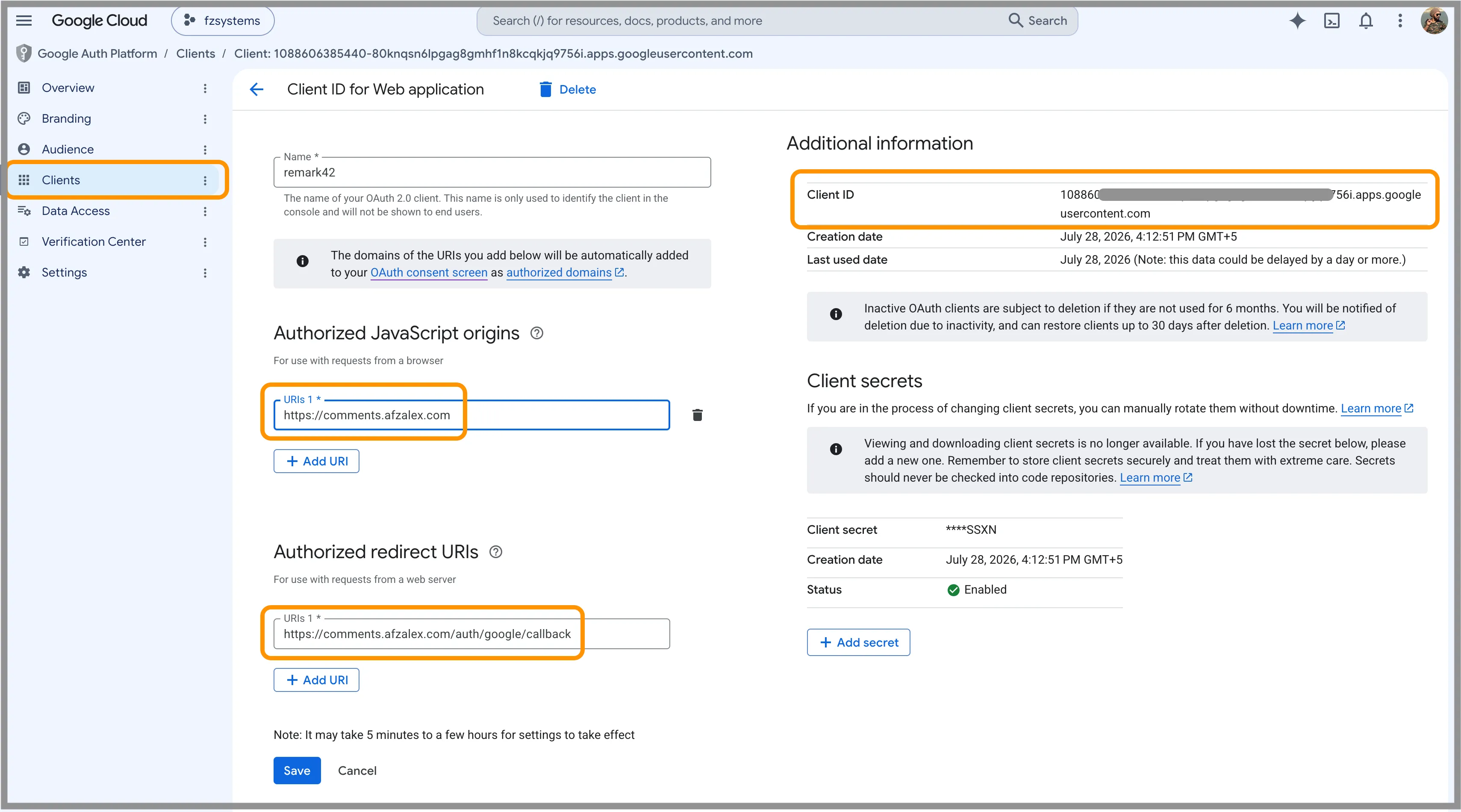
Task: Click help icon beside Authorized redirect URIs
Action: (x=496, y=552)
